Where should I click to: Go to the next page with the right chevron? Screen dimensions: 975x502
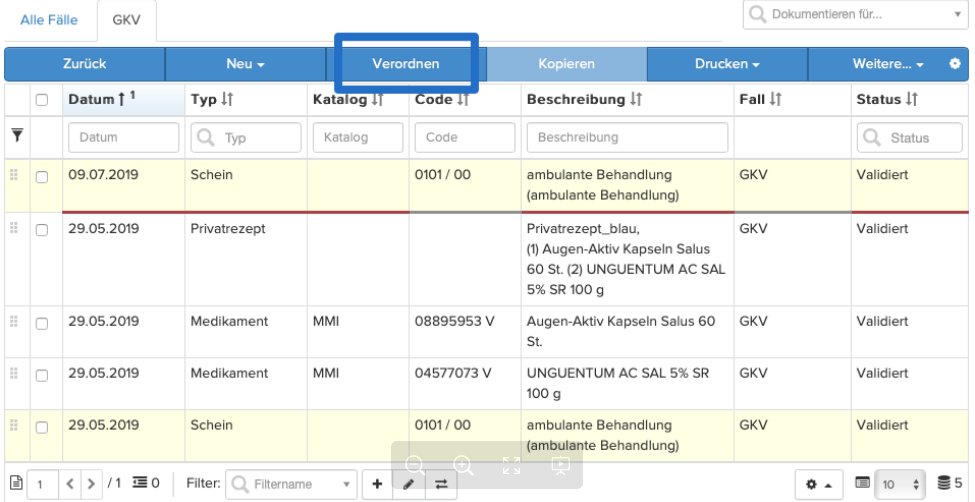point(91,483)
